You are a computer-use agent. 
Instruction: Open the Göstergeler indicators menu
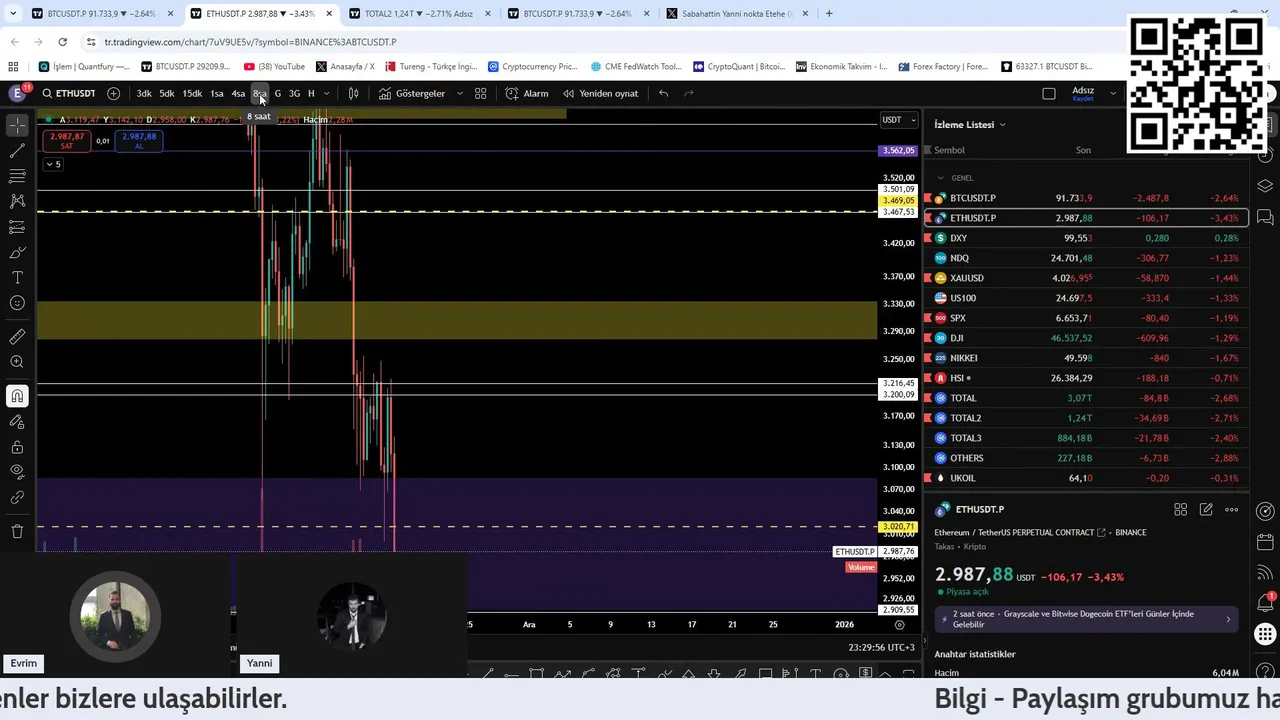click(x=412, y=93)
